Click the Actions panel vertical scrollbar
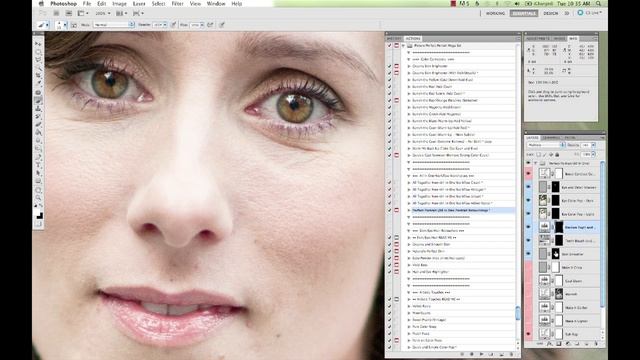The width and height of the screenshot is (640, 360). click(518, 313)
